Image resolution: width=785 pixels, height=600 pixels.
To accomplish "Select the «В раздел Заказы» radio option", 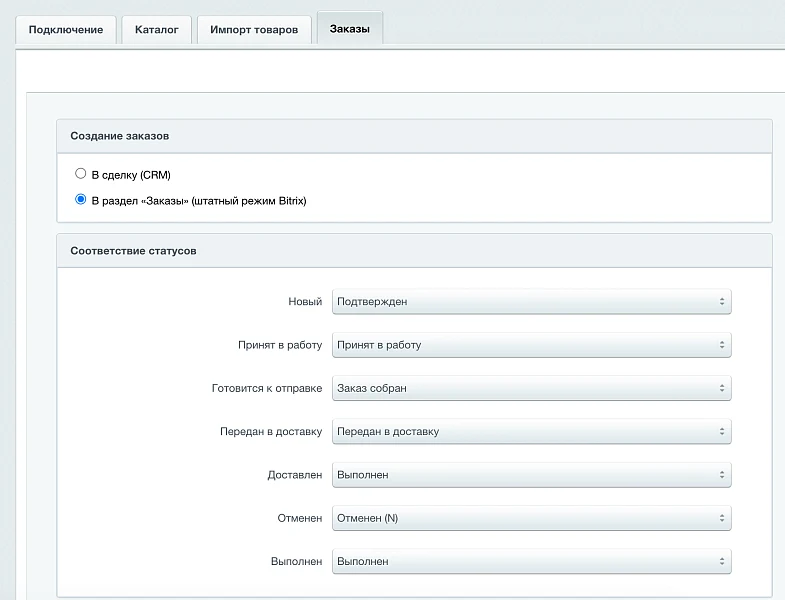I will (81, 199).
